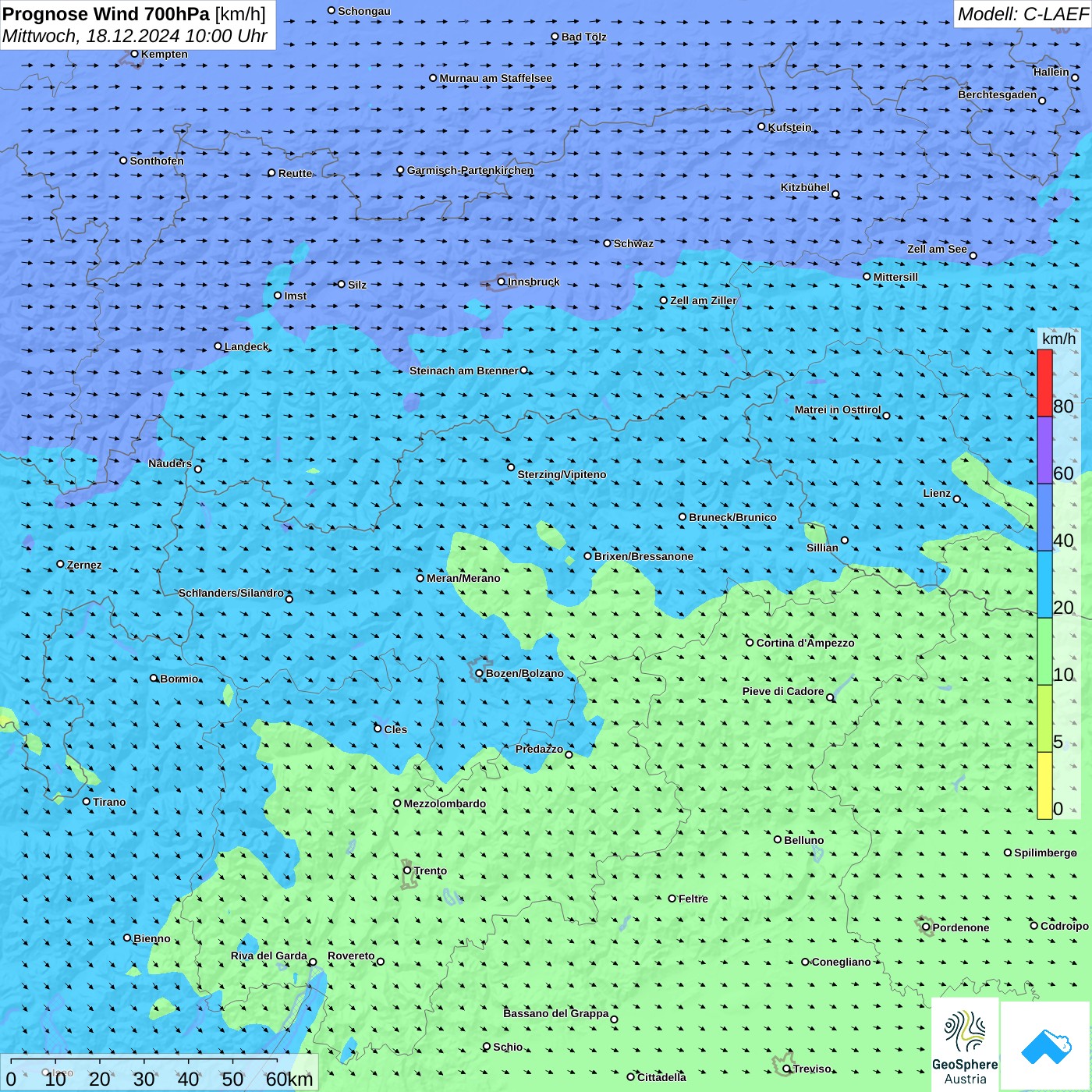Click the 'Steinach am Brenner' label

464,370
